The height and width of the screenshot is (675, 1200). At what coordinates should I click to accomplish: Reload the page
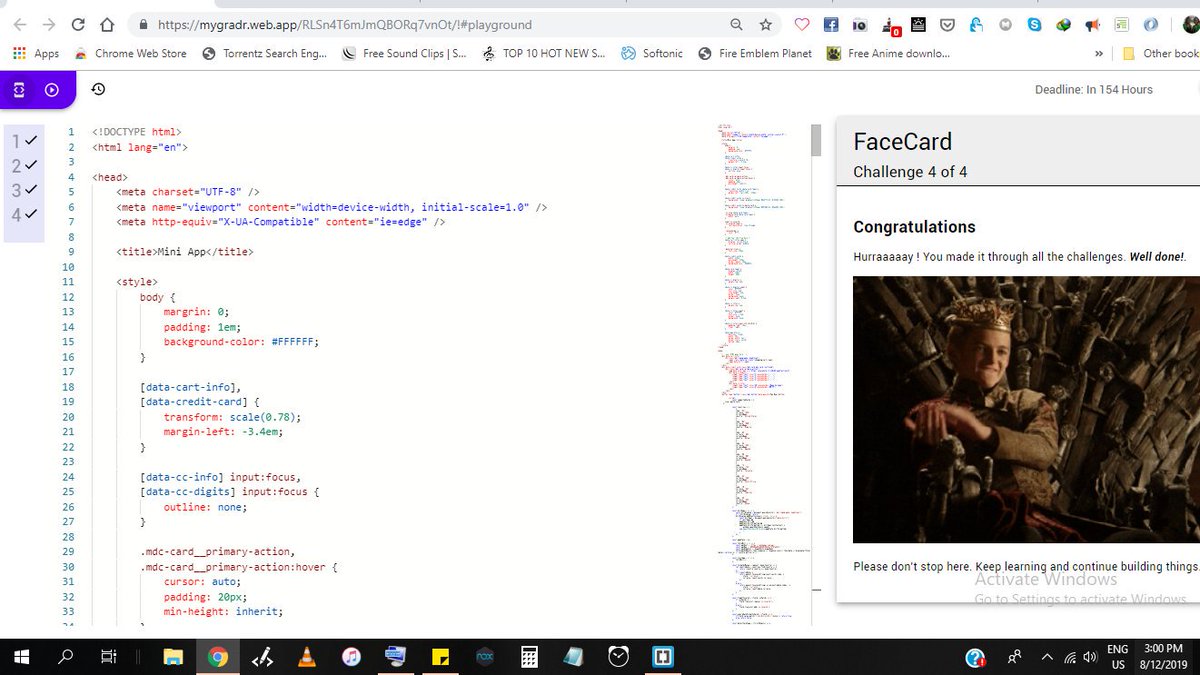(x=78, y=25)
